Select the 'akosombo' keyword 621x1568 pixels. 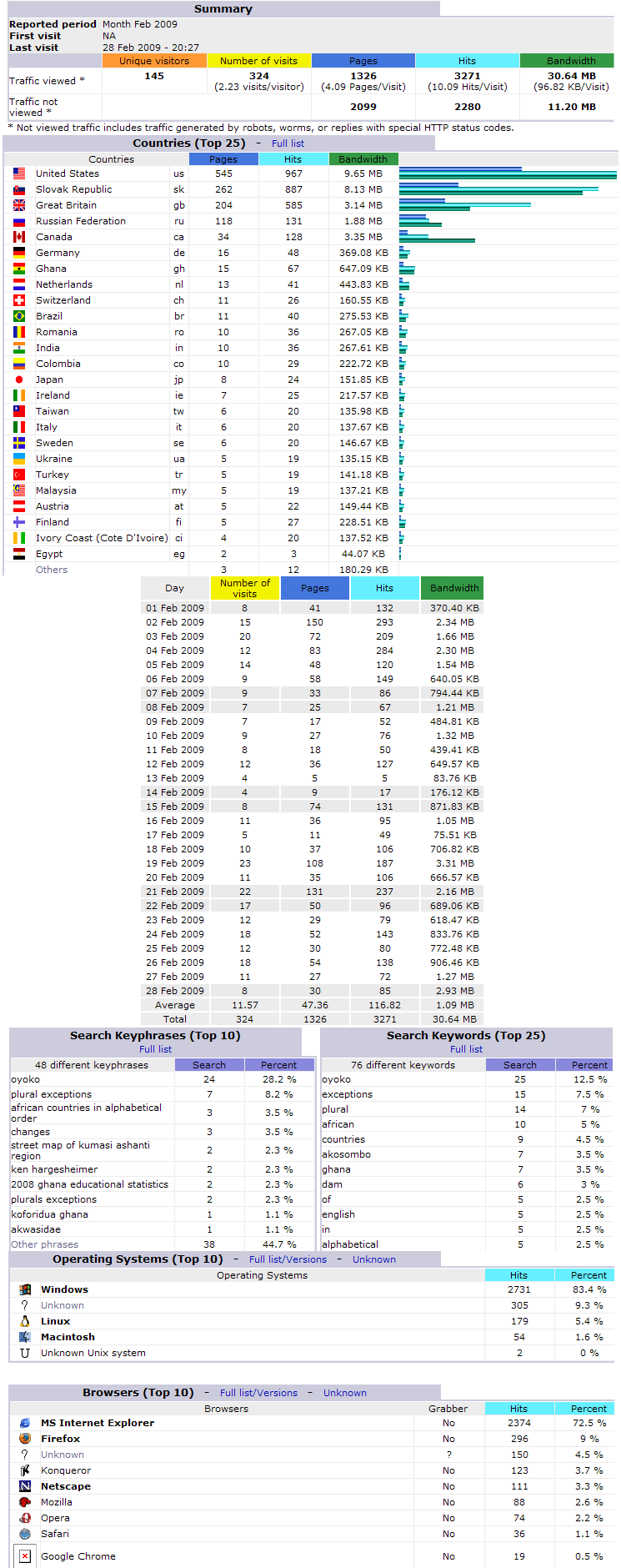[x=347, y=1154]
